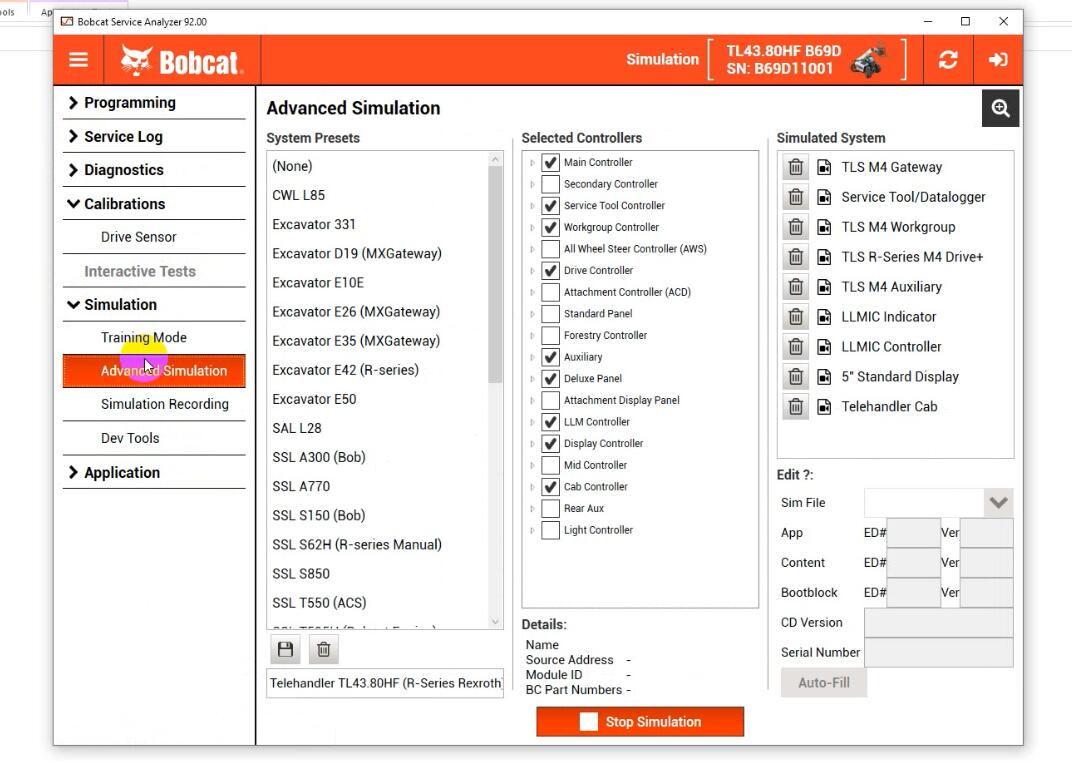Delete LLMIC Controller entry
Viewport: 1072px width, 771px height.
pyautogui.click(x=795, y=347)
